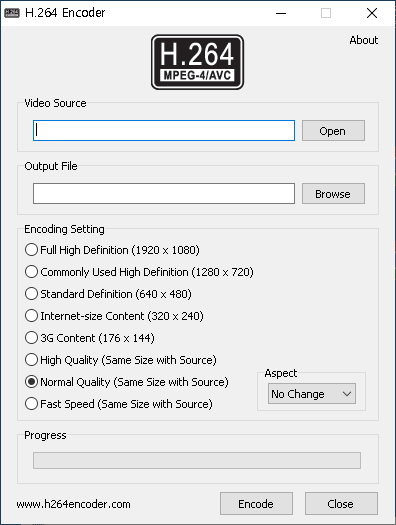Click the encoding Progress bar
396x525 pixels.
point(197,460)
